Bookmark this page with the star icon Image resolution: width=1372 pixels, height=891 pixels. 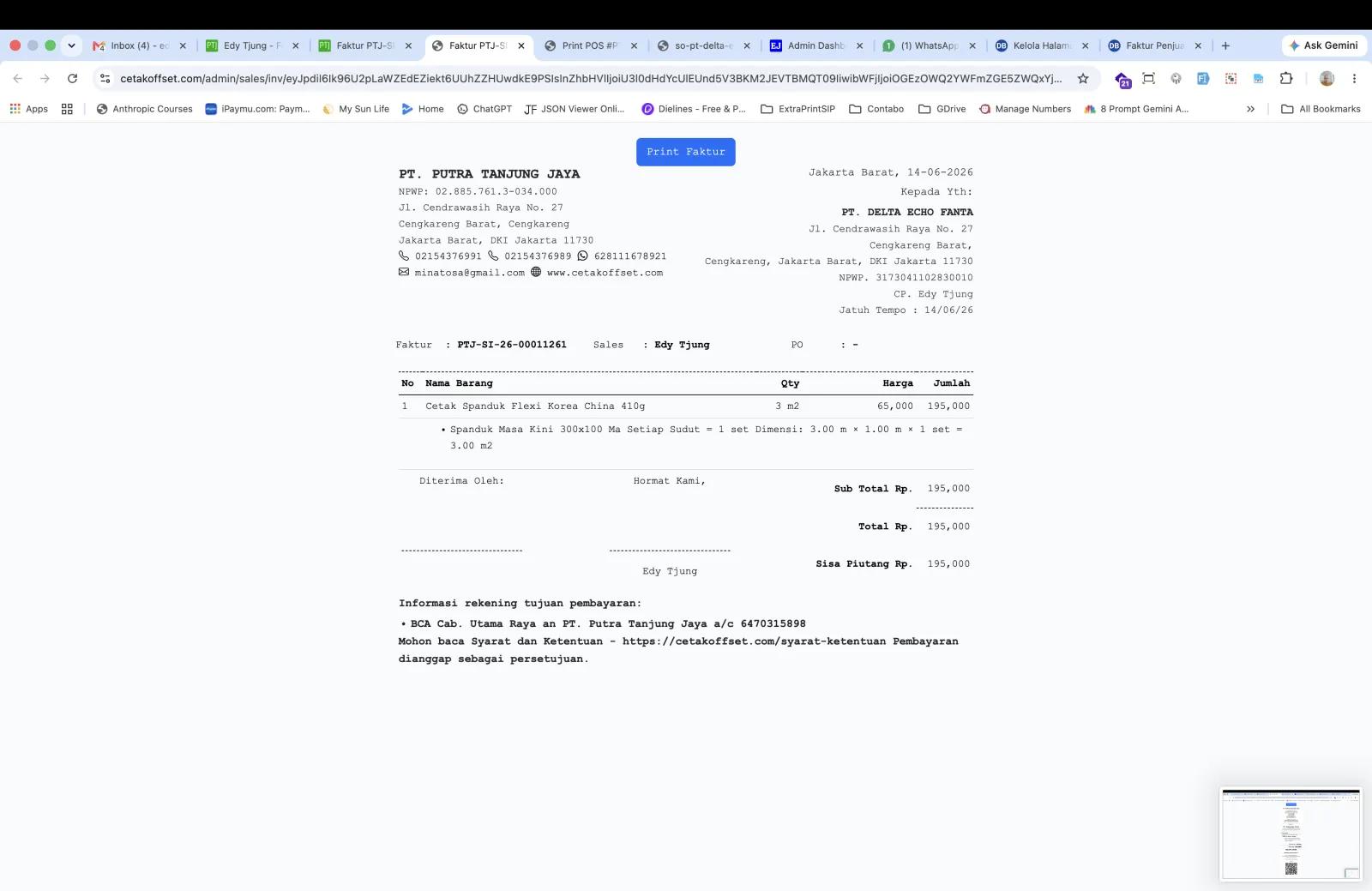click(1083, 79)
